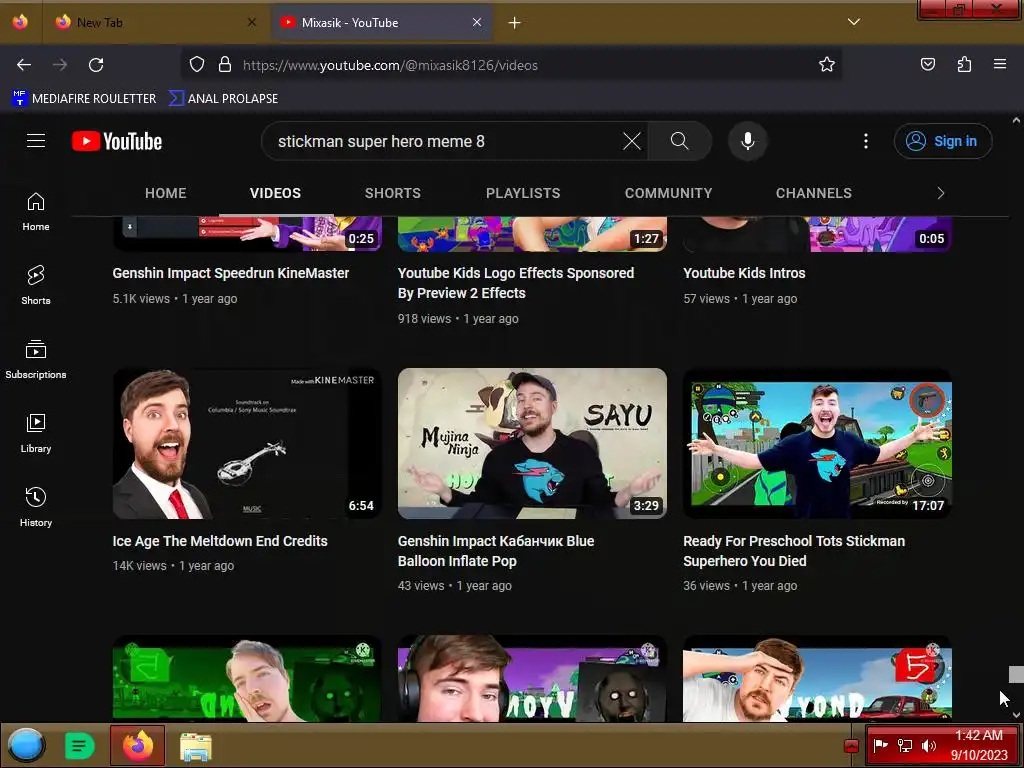
Task: Open File Explorer from the taskbar
Action: tap(195, 746)
